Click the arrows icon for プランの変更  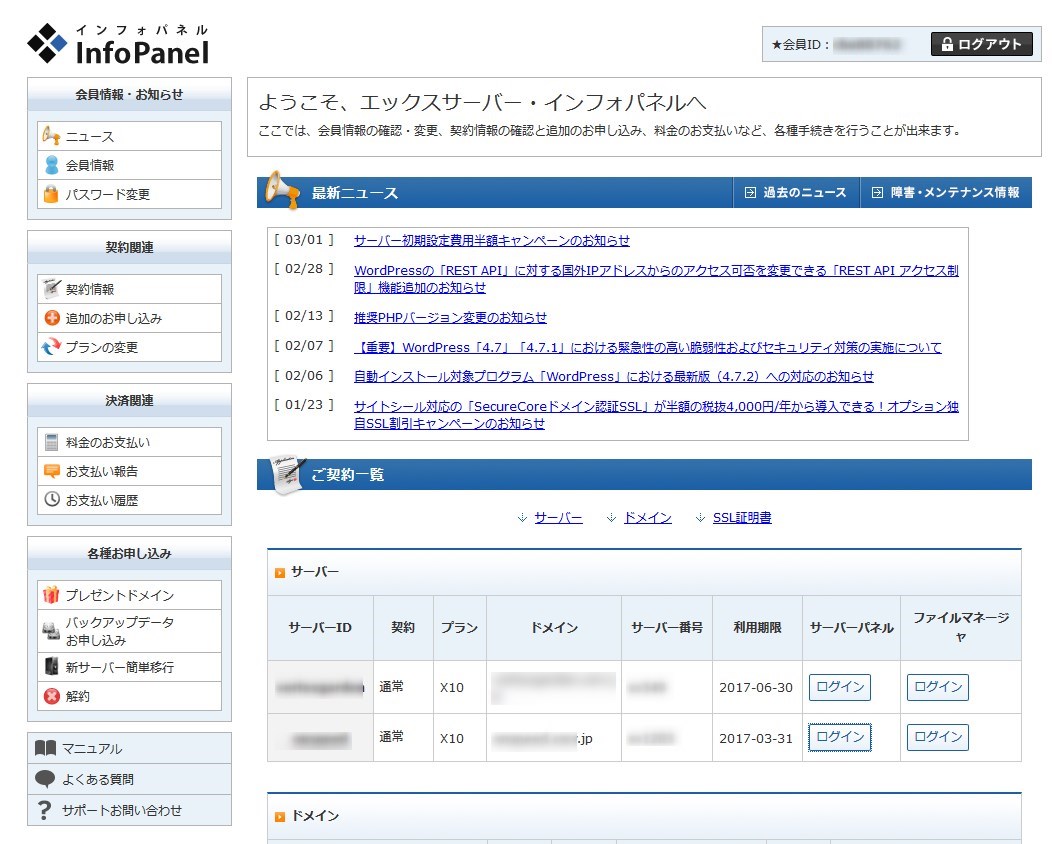tap(51, 347)
